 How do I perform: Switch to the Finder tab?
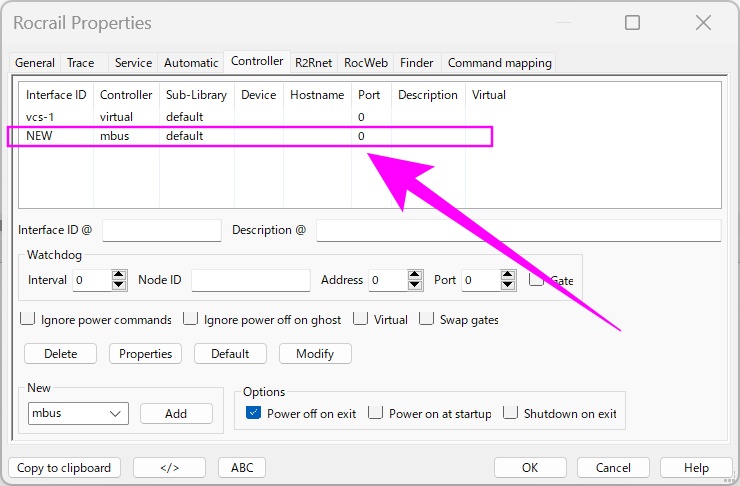click(x=417, y=63)
